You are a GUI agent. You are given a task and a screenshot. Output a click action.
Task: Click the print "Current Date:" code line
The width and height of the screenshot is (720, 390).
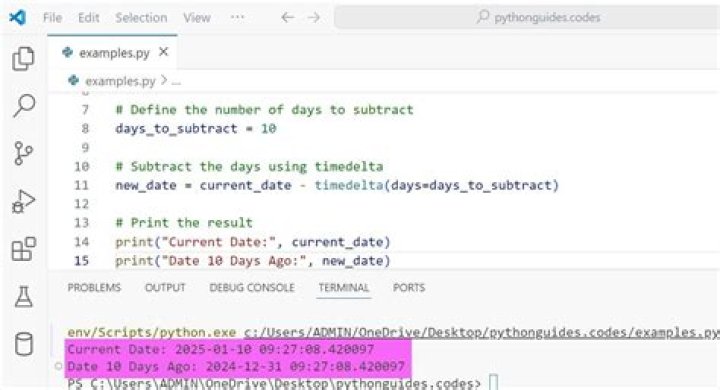pyautogui.click(x=253, y=242)
